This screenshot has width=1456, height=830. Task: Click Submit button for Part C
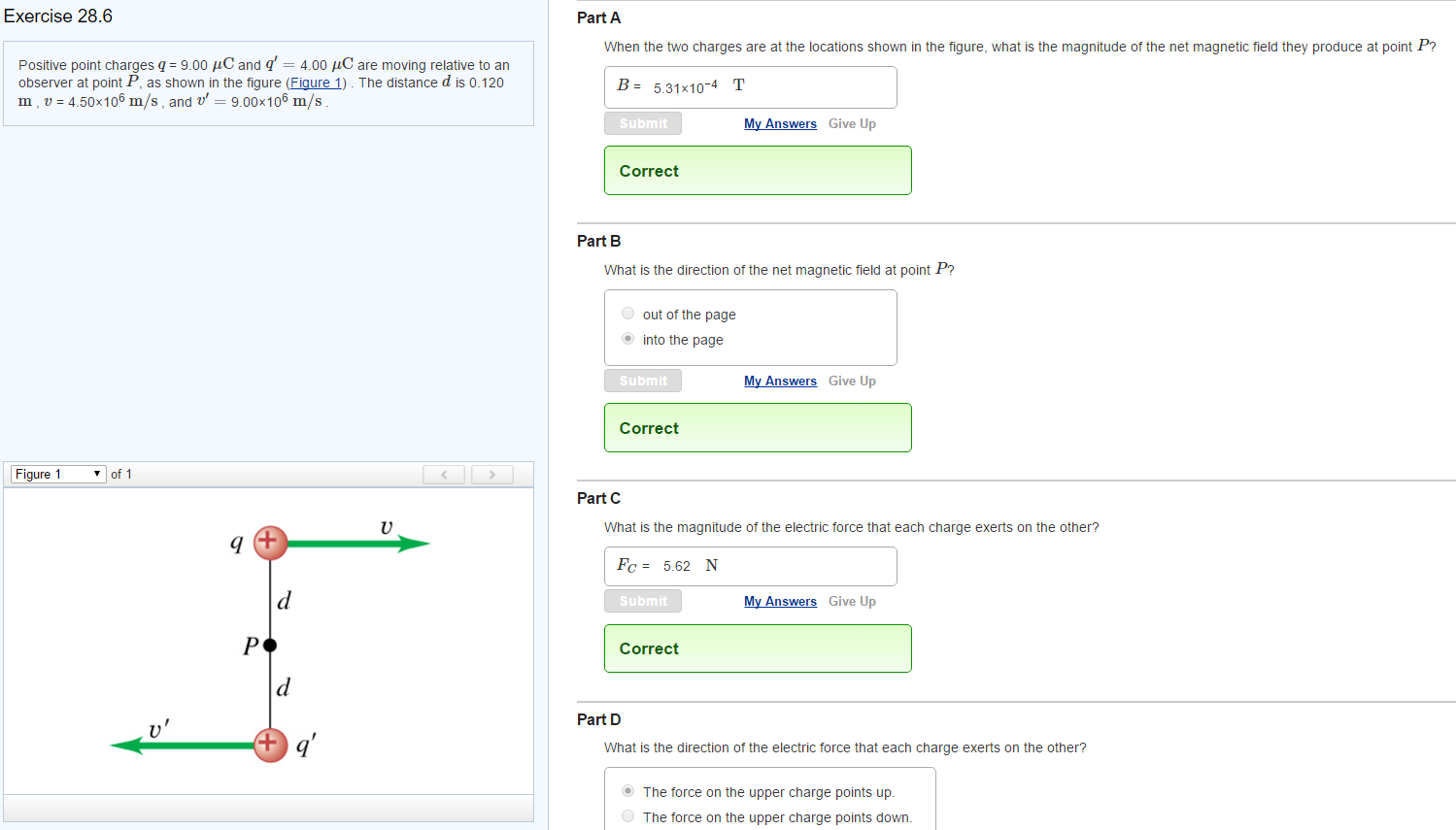click(x=643, y=601)
